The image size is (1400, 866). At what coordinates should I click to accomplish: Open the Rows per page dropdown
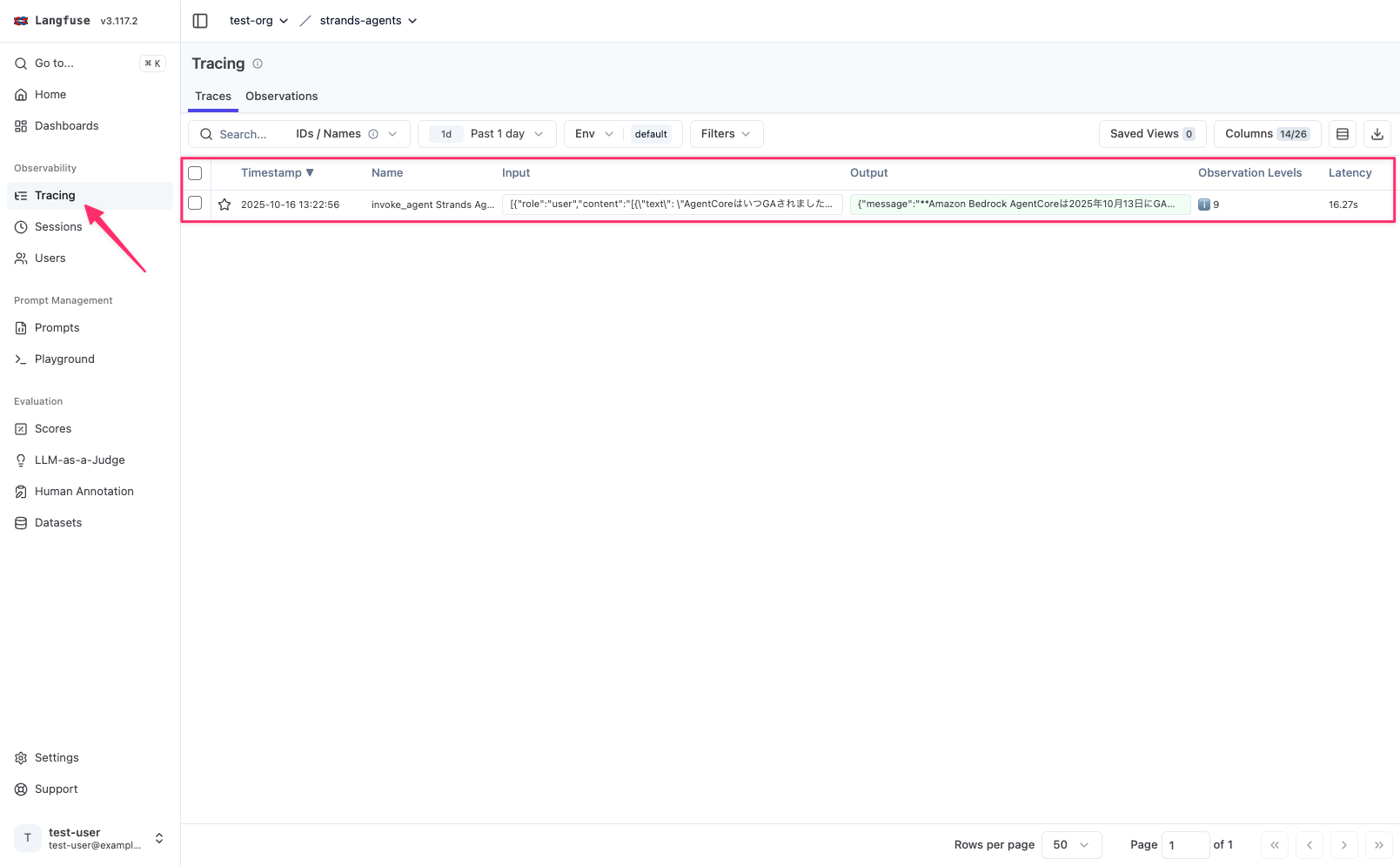(x=1071, y=845)
